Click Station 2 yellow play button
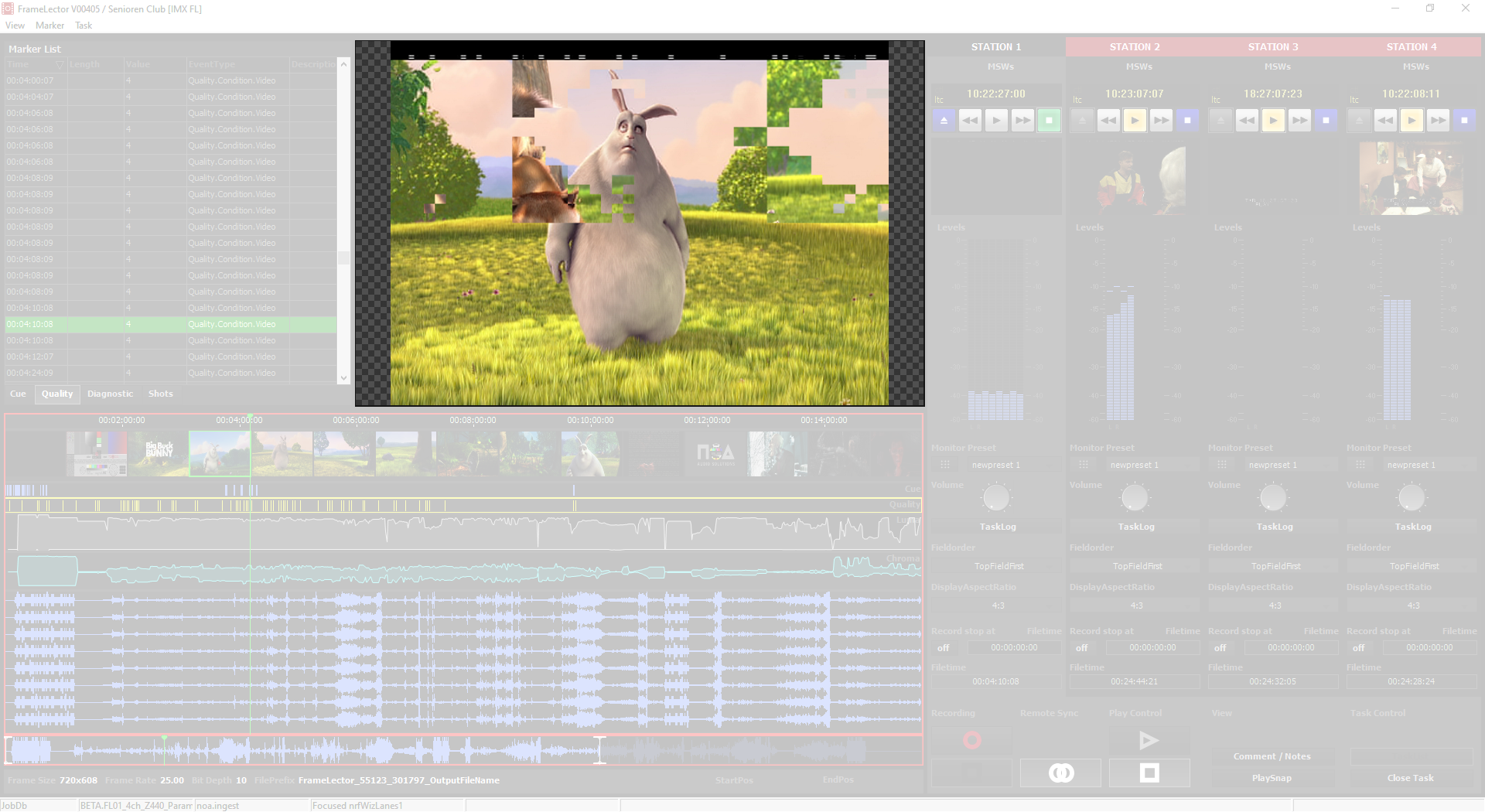This screenshot has width=1485, height=812. [1135, 121]
